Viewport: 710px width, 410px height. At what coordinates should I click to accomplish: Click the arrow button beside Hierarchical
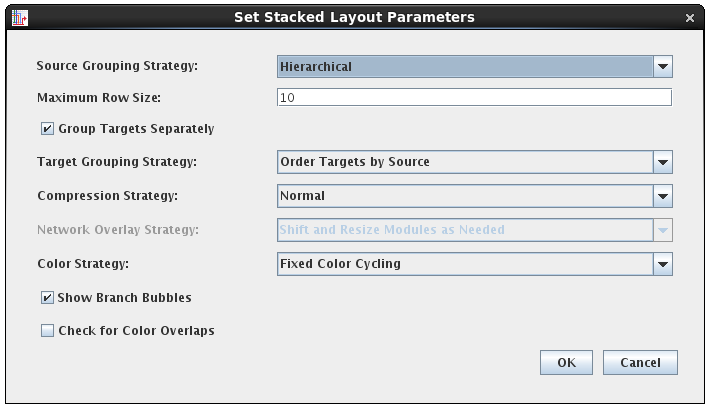(662, 67)
